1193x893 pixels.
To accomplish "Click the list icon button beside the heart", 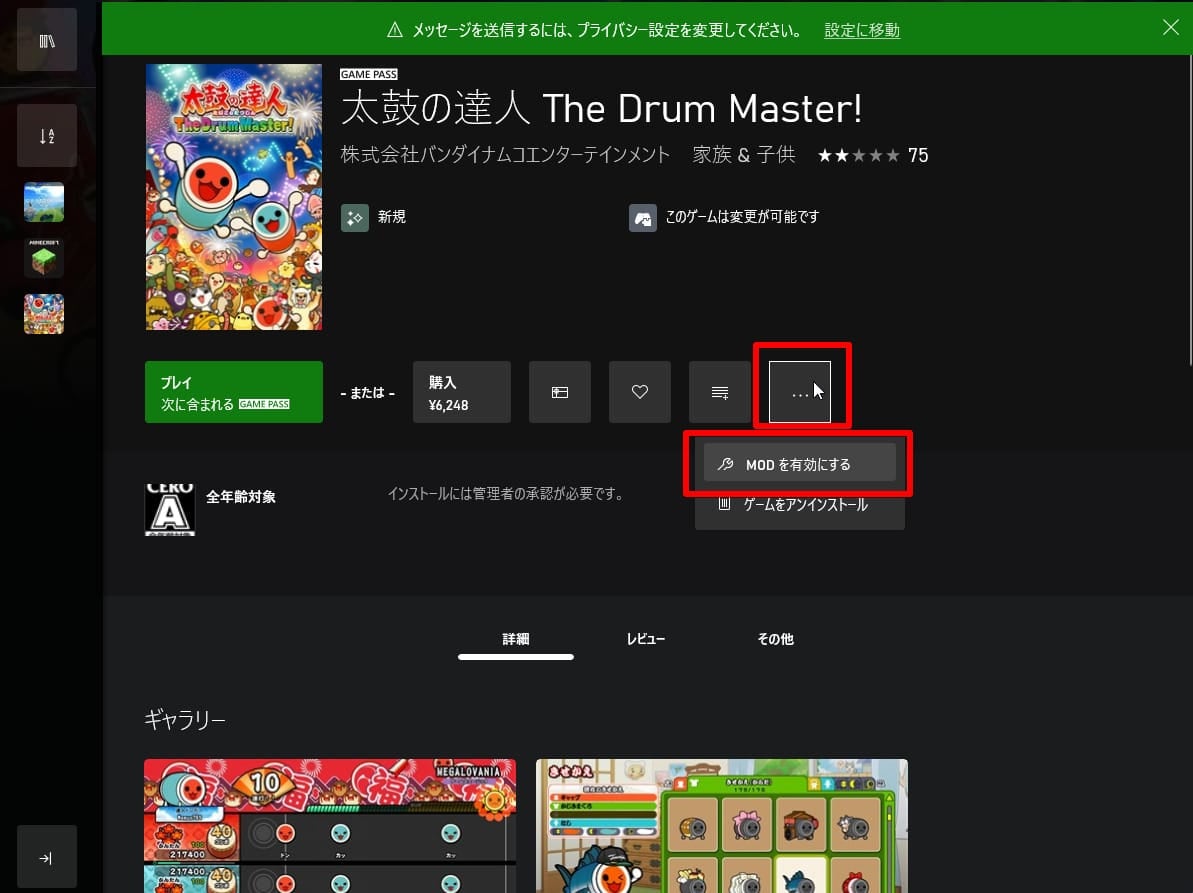I will (x=720, y=392).
